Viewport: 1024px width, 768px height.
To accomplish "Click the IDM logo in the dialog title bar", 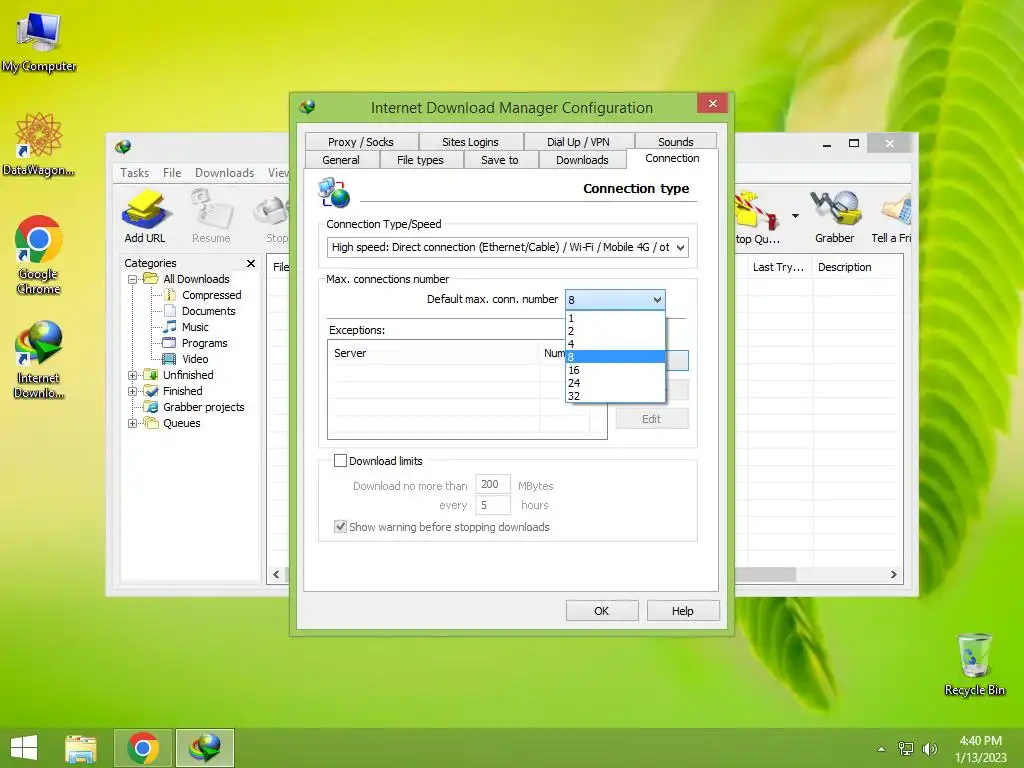I will (x=308, y=107).
